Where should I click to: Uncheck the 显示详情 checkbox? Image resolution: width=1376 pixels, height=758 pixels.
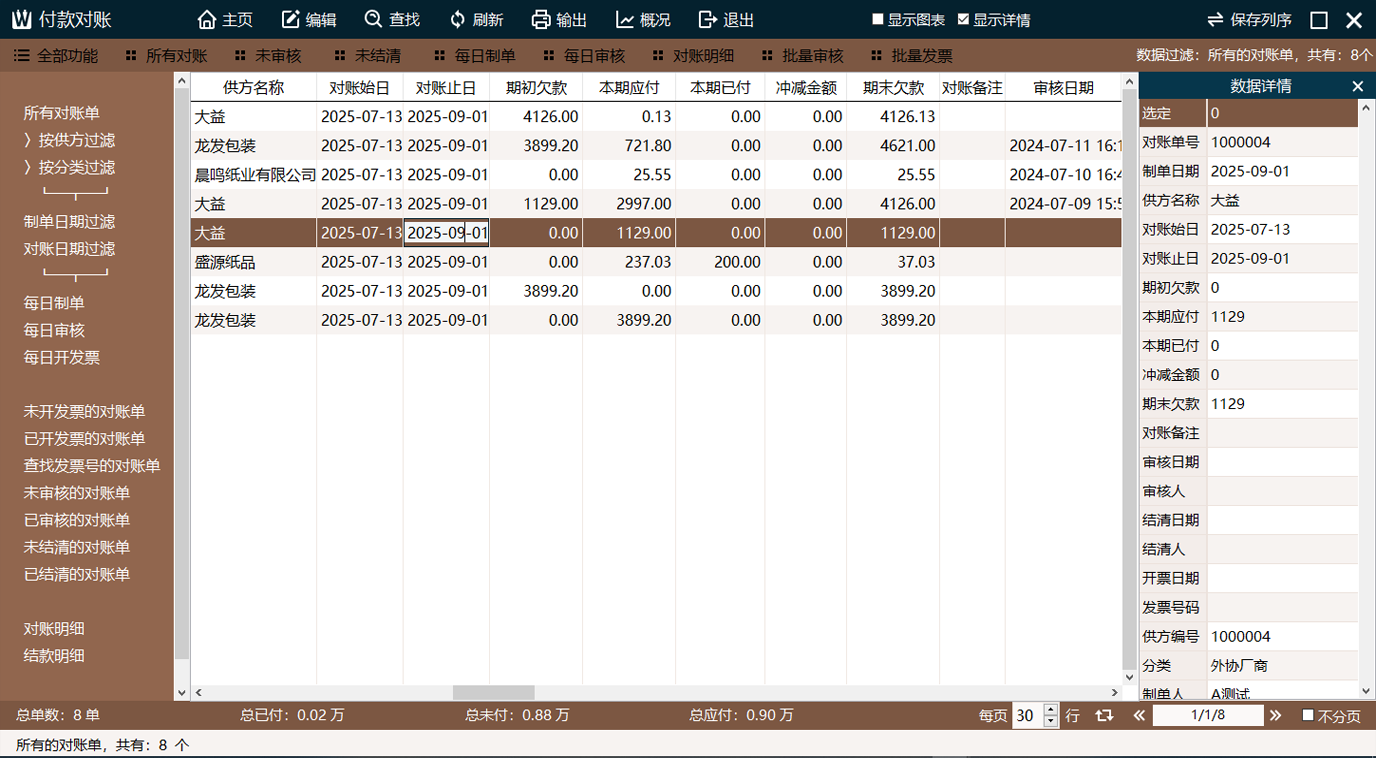tap(963, 20)
